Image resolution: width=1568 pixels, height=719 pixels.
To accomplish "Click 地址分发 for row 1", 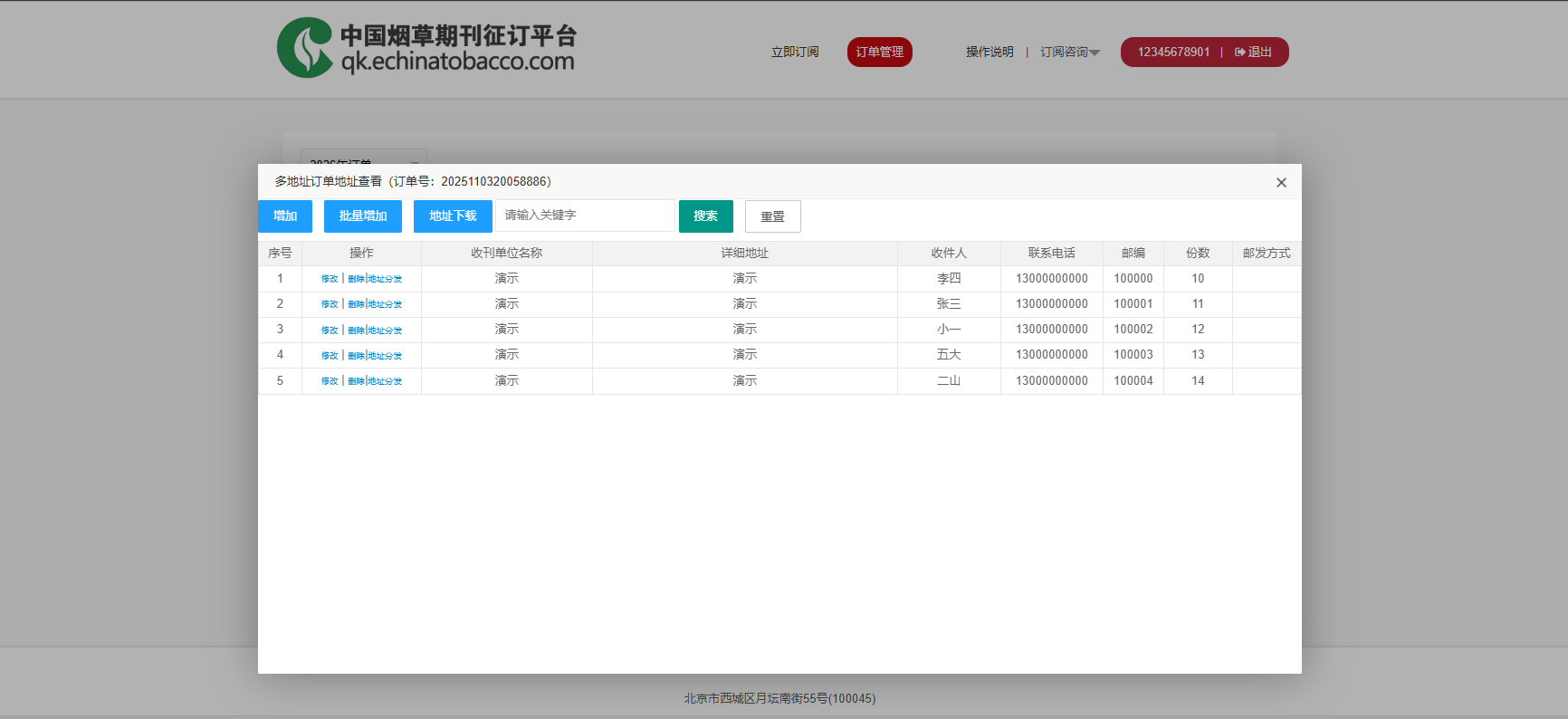I will tap(385, 279).
